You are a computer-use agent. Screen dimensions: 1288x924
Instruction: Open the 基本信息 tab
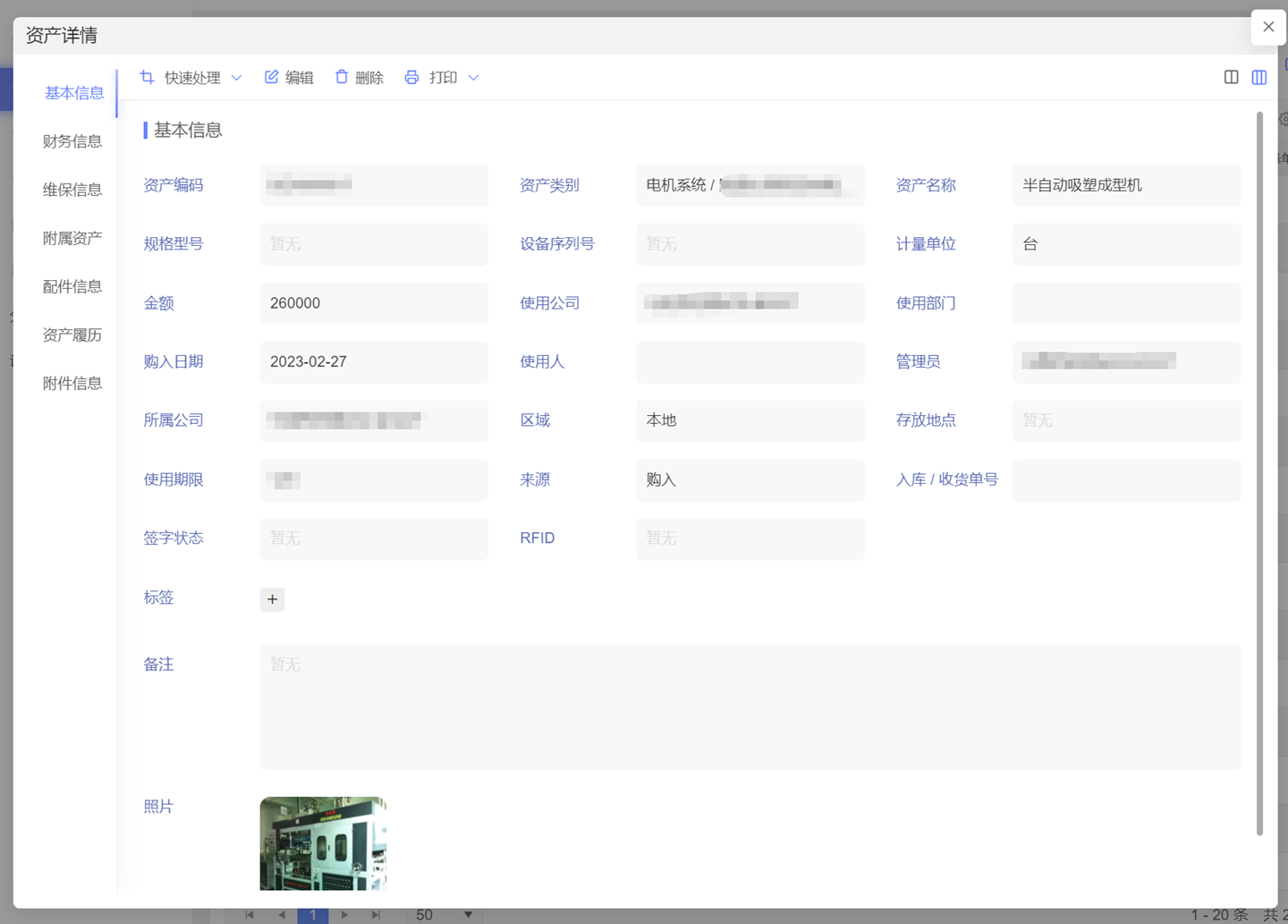pyautogui.click(x=74, y=93)
